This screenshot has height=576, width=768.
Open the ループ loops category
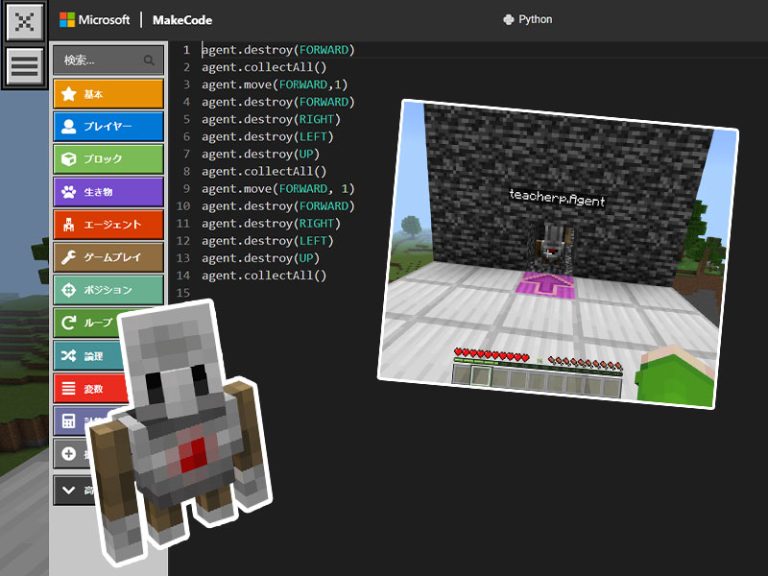[85, 323]
